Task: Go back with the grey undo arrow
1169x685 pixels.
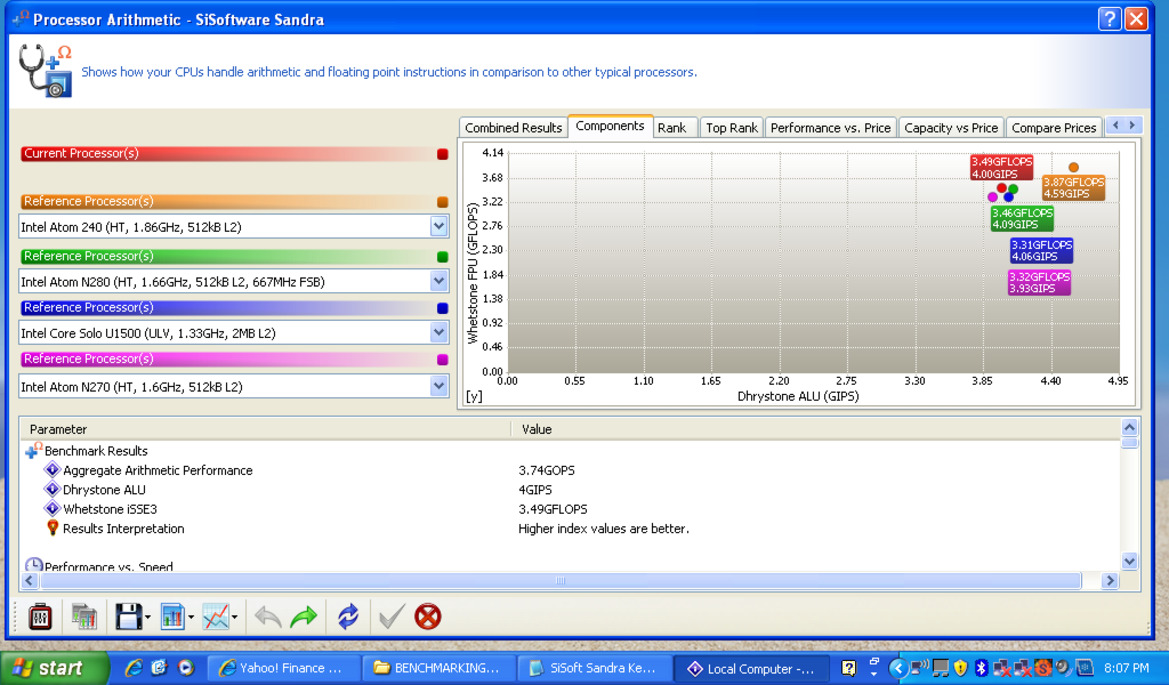Action: [267, 616]
